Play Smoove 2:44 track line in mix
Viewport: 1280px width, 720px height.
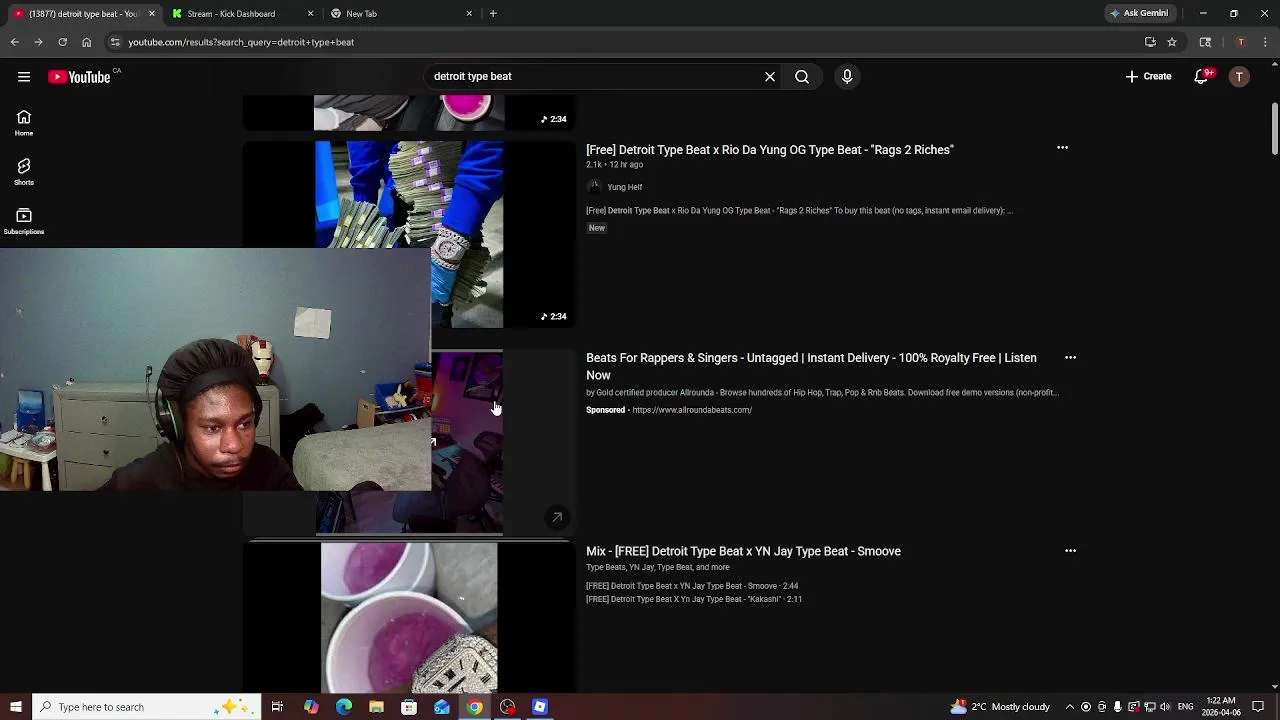692,586
